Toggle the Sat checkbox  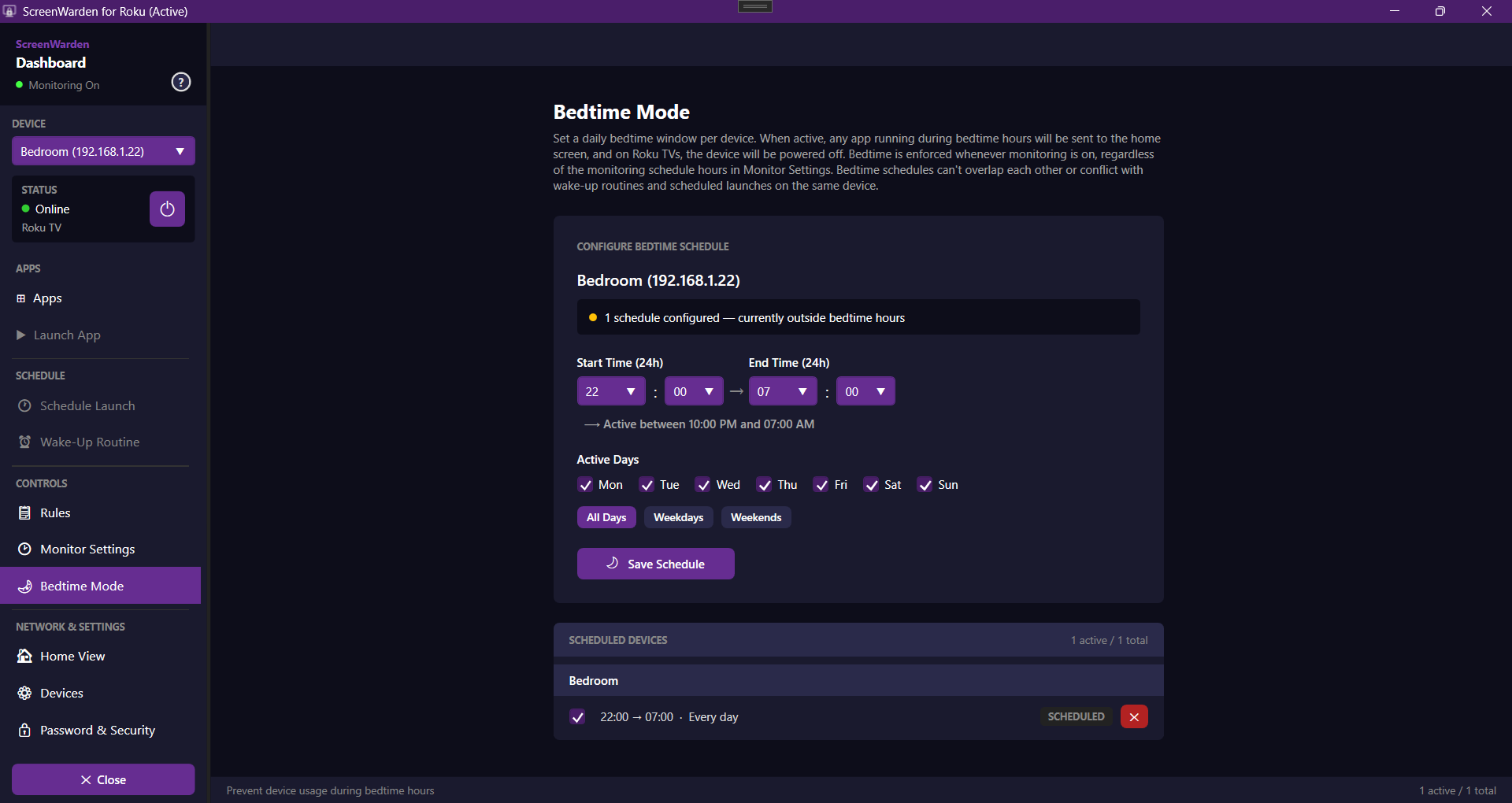tap(871, 485)
